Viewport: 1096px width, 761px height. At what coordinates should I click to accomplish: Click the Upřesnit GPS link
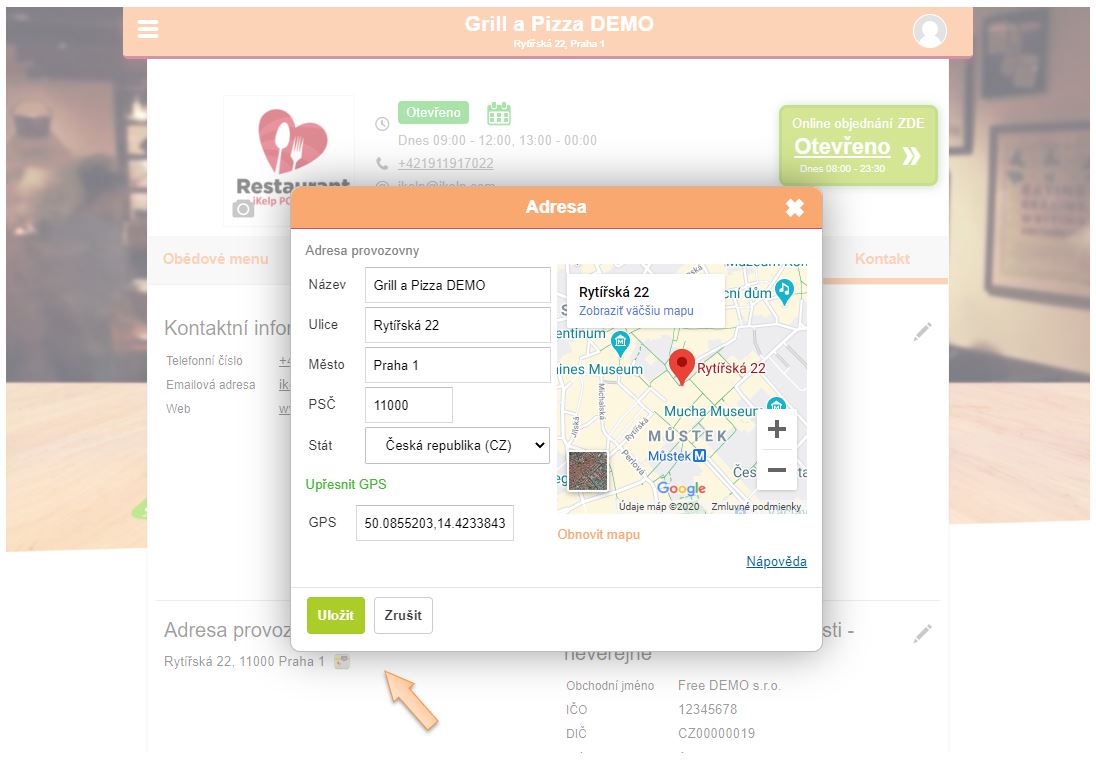coord(346,484)
